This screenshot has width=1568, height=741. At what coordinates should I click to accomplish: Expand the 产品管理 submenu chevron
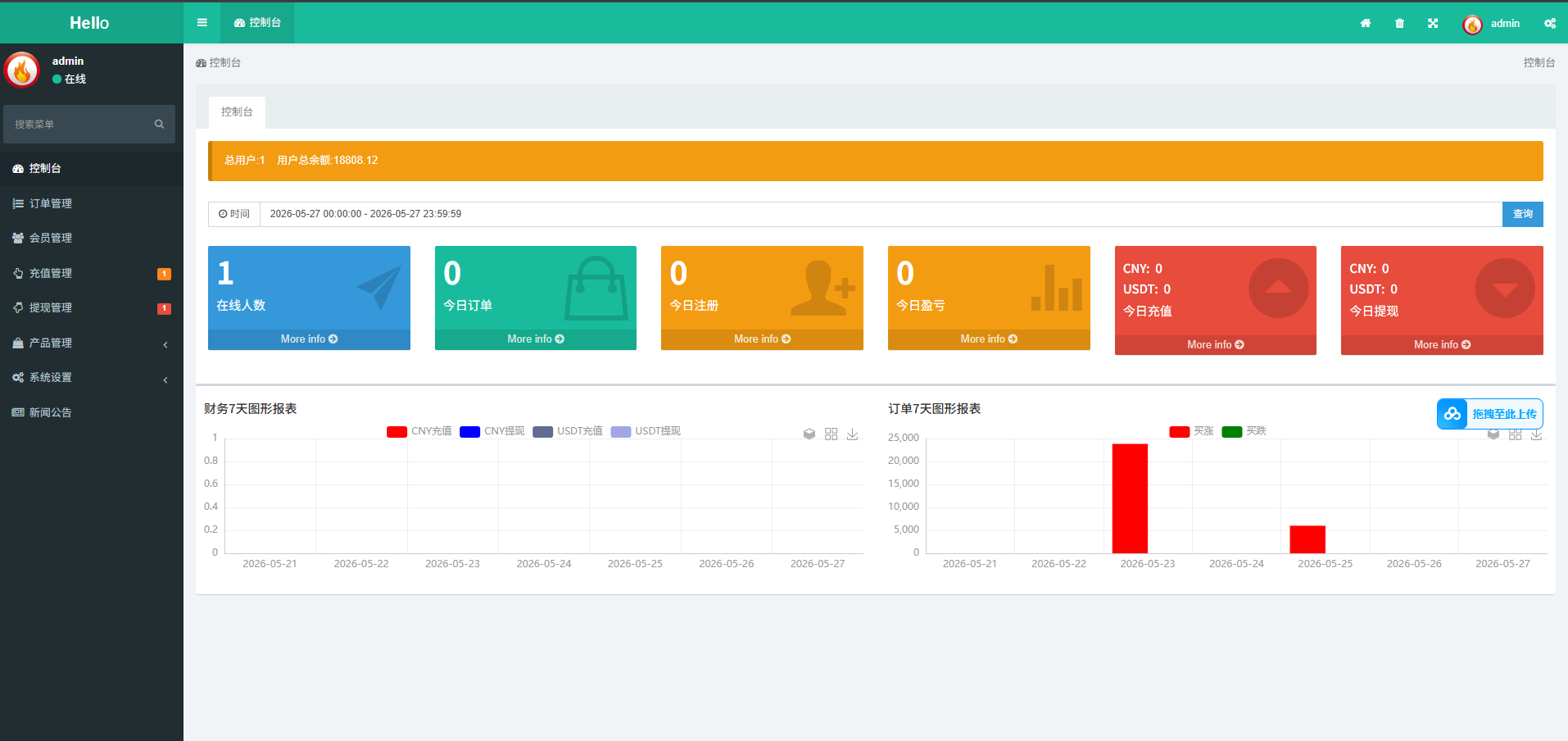tap(165, 344)
